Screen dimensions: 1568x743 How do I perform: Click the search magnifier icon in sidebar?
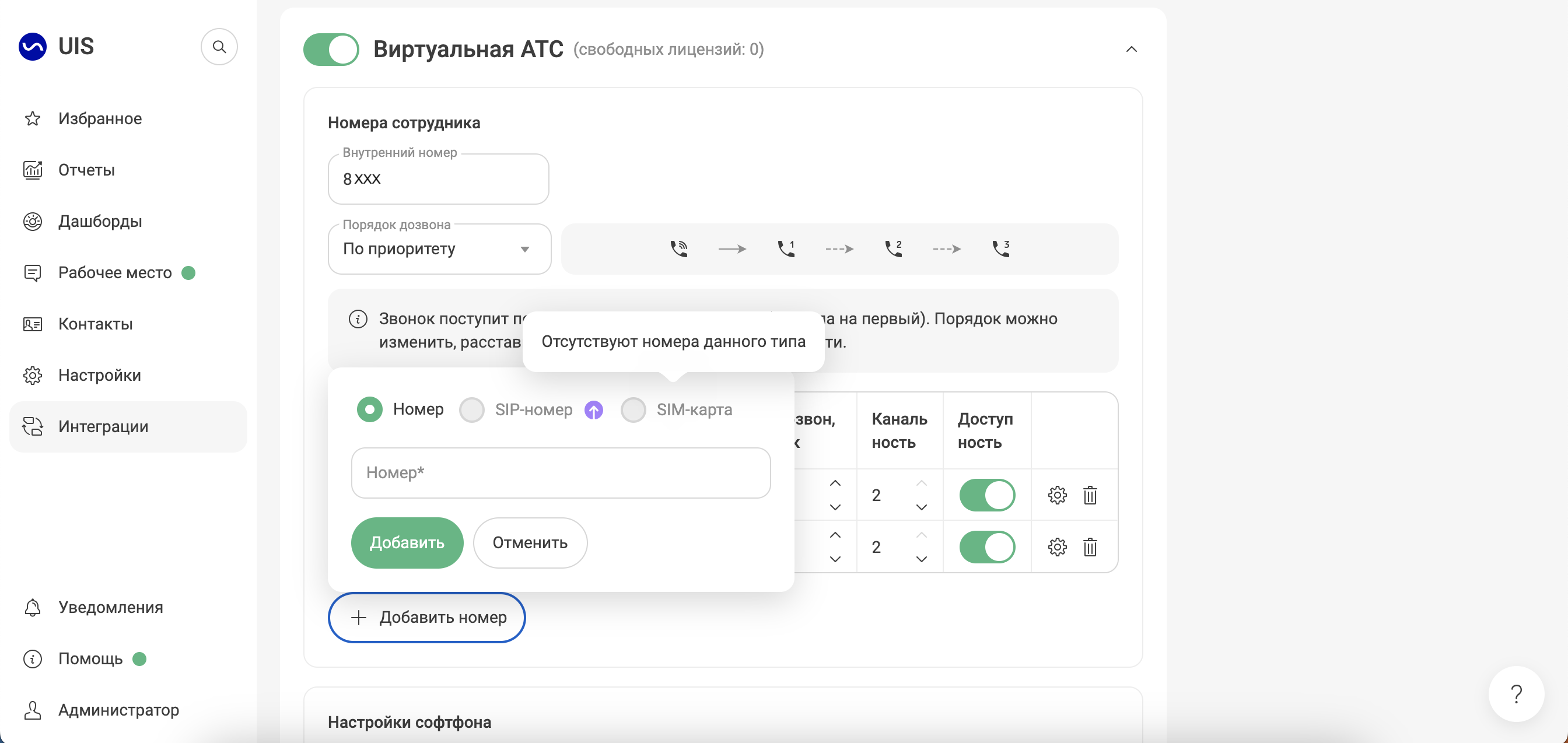pyautogui.click(x=219, y=47)
